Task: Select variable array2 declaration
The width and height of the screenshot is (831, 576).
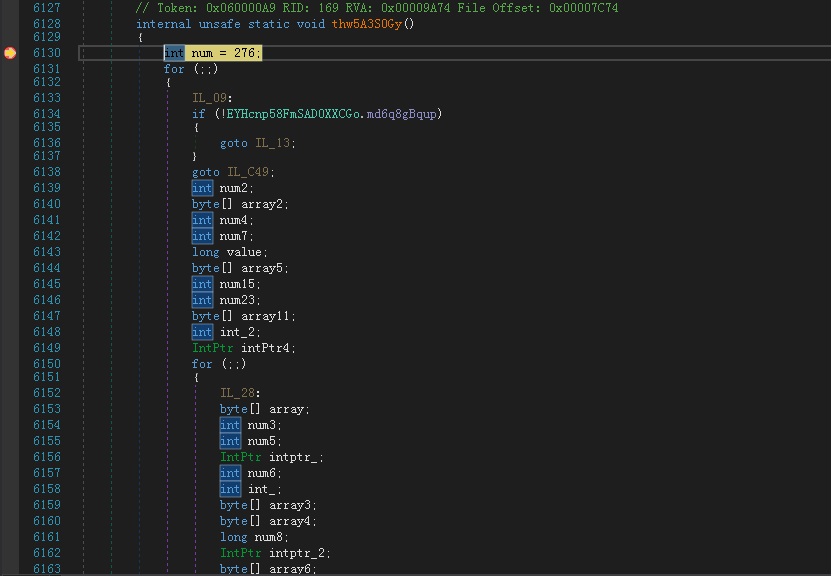Action: coord(262,204)
